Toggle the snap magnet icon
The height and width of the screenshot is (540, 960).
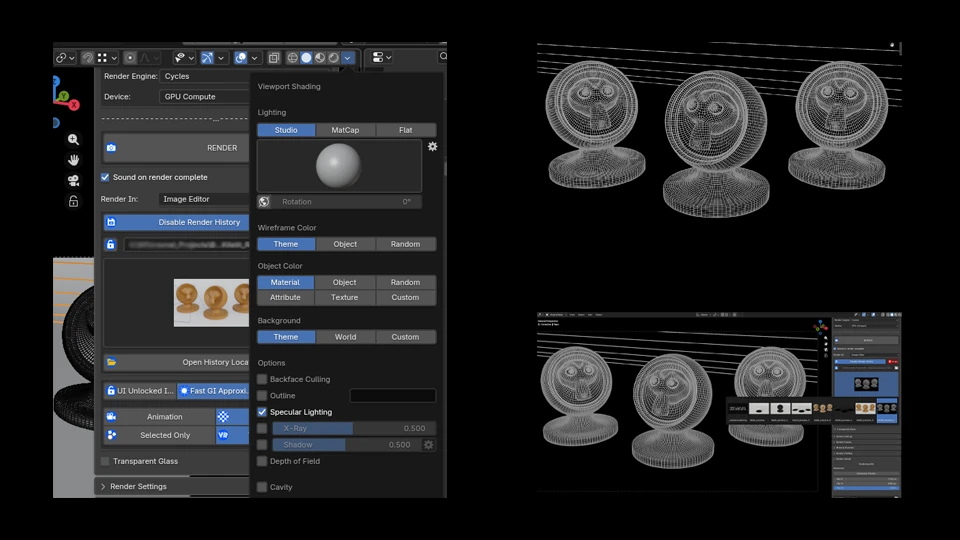pos(88,58)
